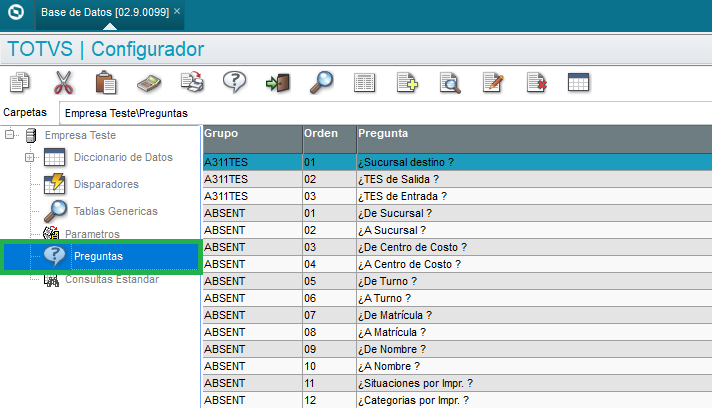
Task: Click the print spool toolbar icon
Action: 192,82
